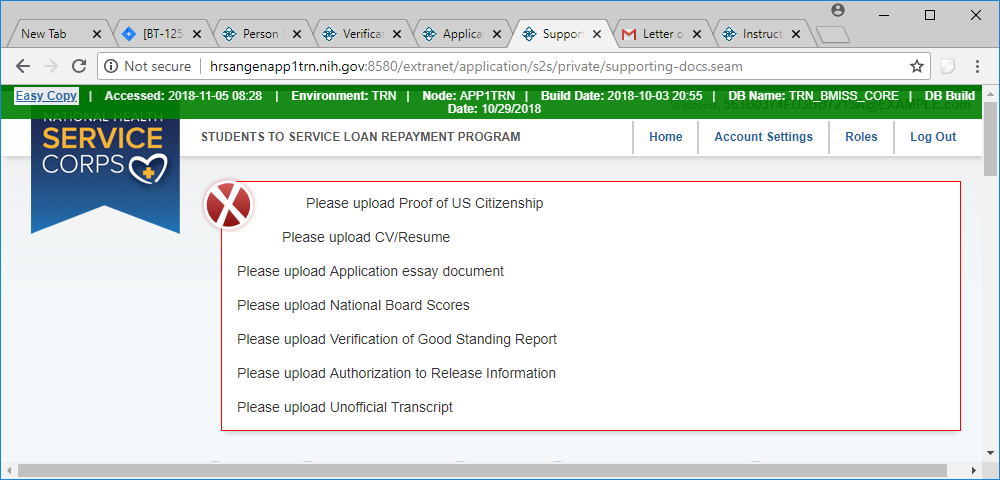Image resolution: width=1000 pixels, height=480 pixels.
Task: Click the site information 'Not secure' icon
Action: coord(112,66)
